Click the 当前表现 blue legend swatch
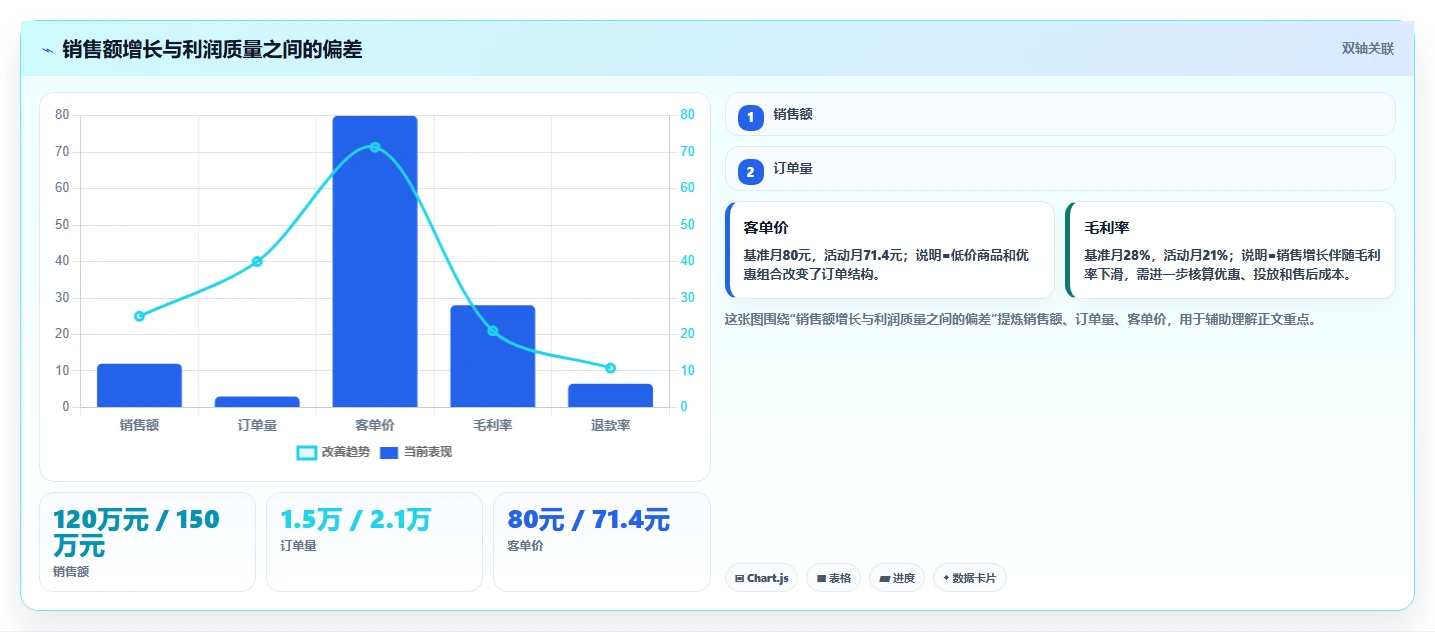 389,453
